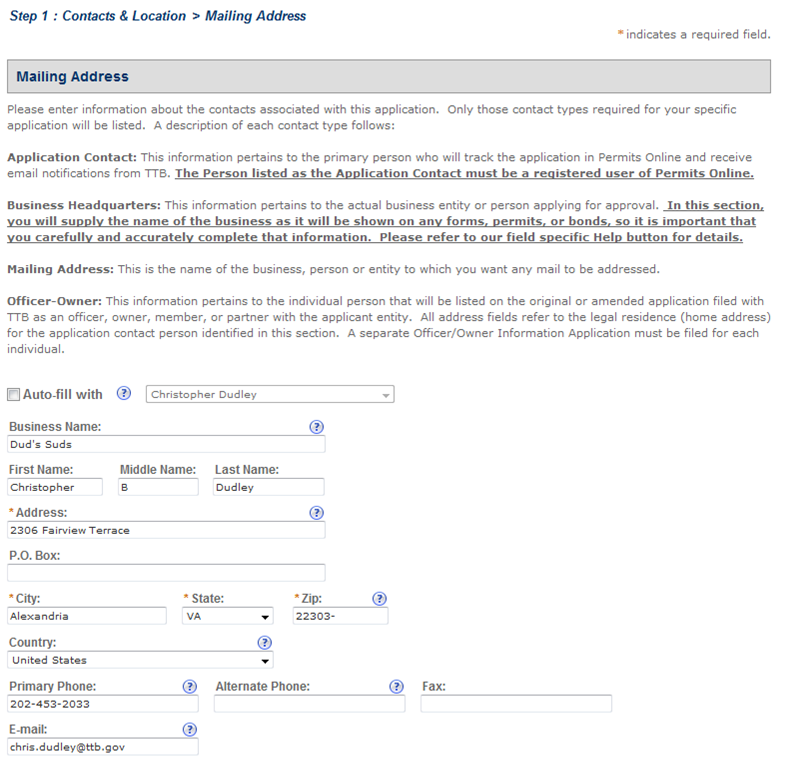Open Country help icon
This screenshot has width=799, height=762.
265,643
